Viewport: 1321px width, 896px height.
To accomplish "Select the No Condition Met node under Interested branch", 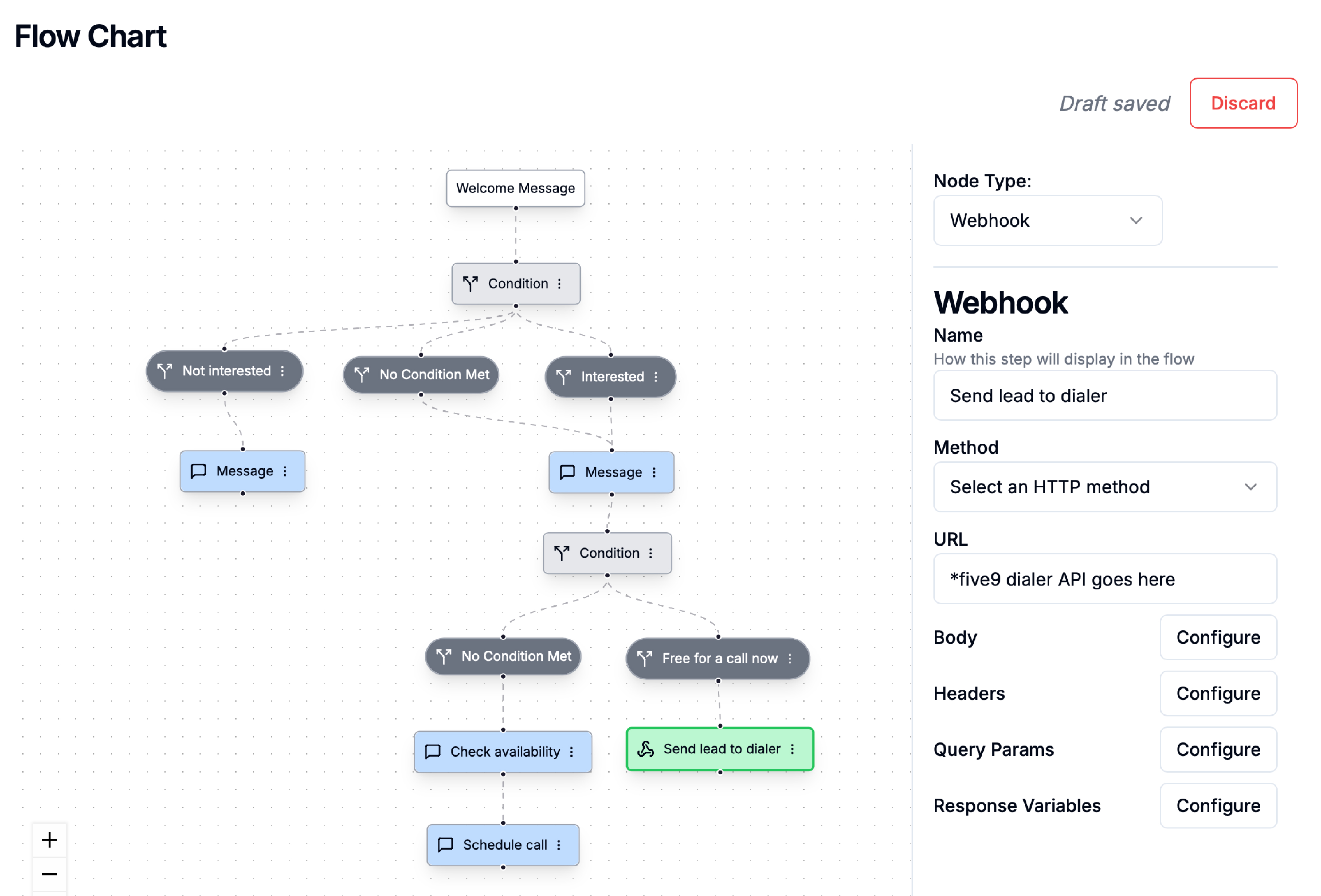I will click(503, 656).
